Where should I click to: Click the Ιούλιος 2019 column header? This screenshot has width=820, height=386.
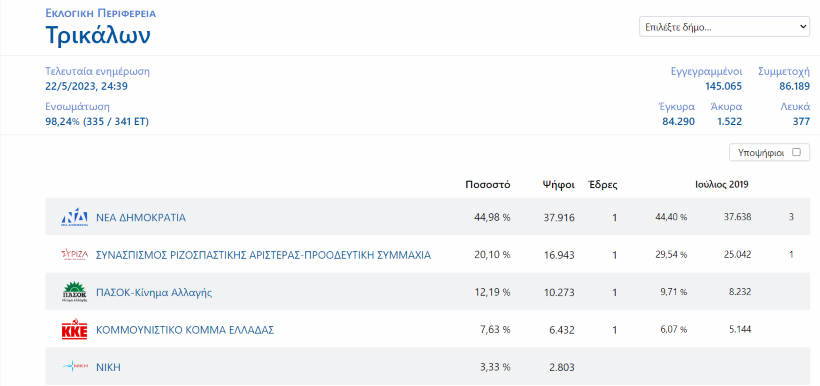click(x=722, y=185)
